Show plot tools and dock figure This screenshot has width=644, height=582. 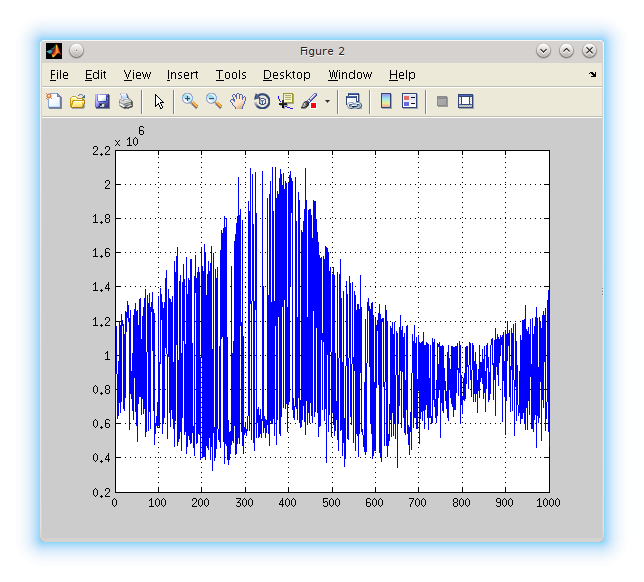(x=466, y=101)
